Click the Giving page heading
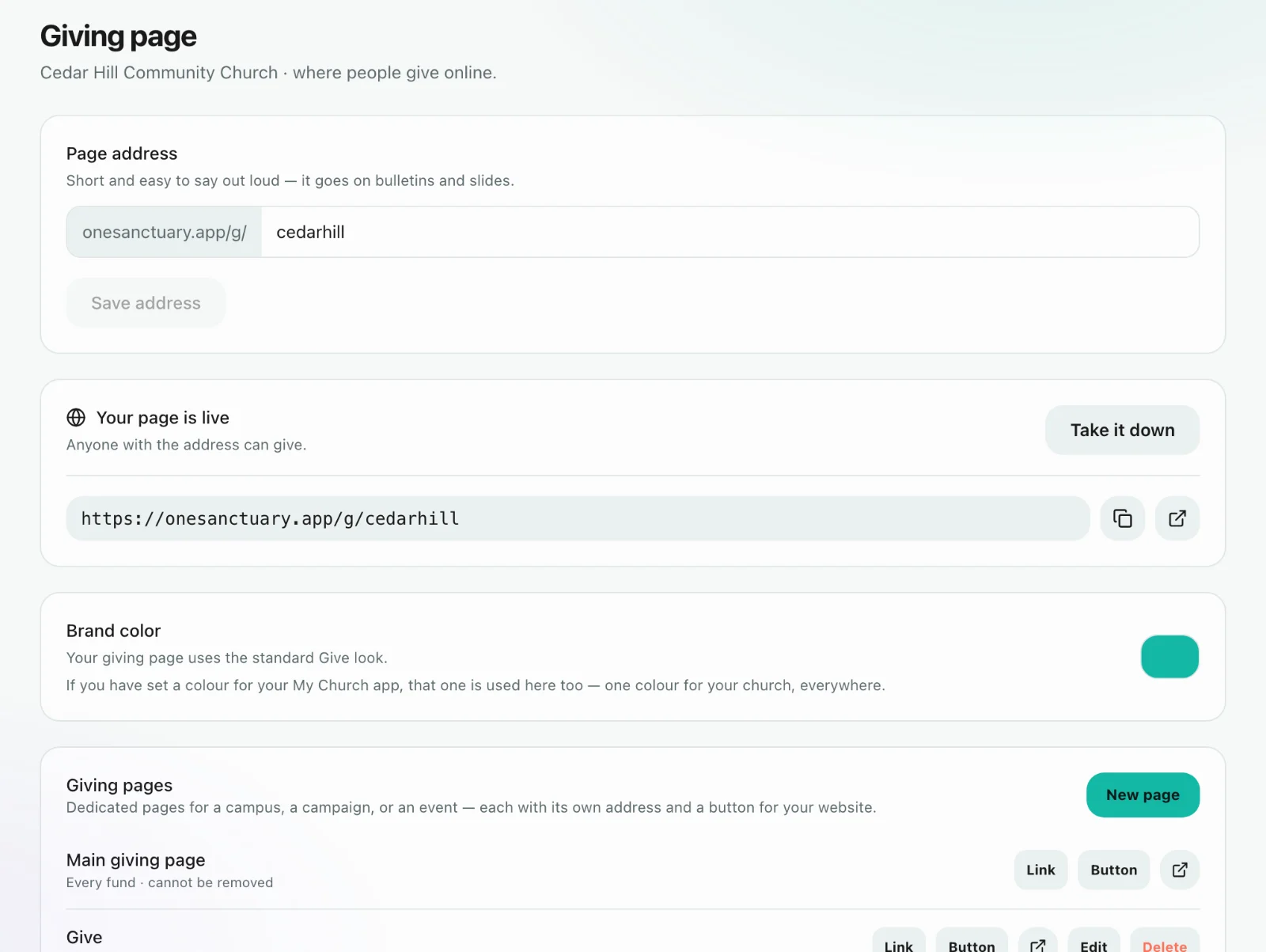The image size is (1266, 952). (x=119, y=36)
